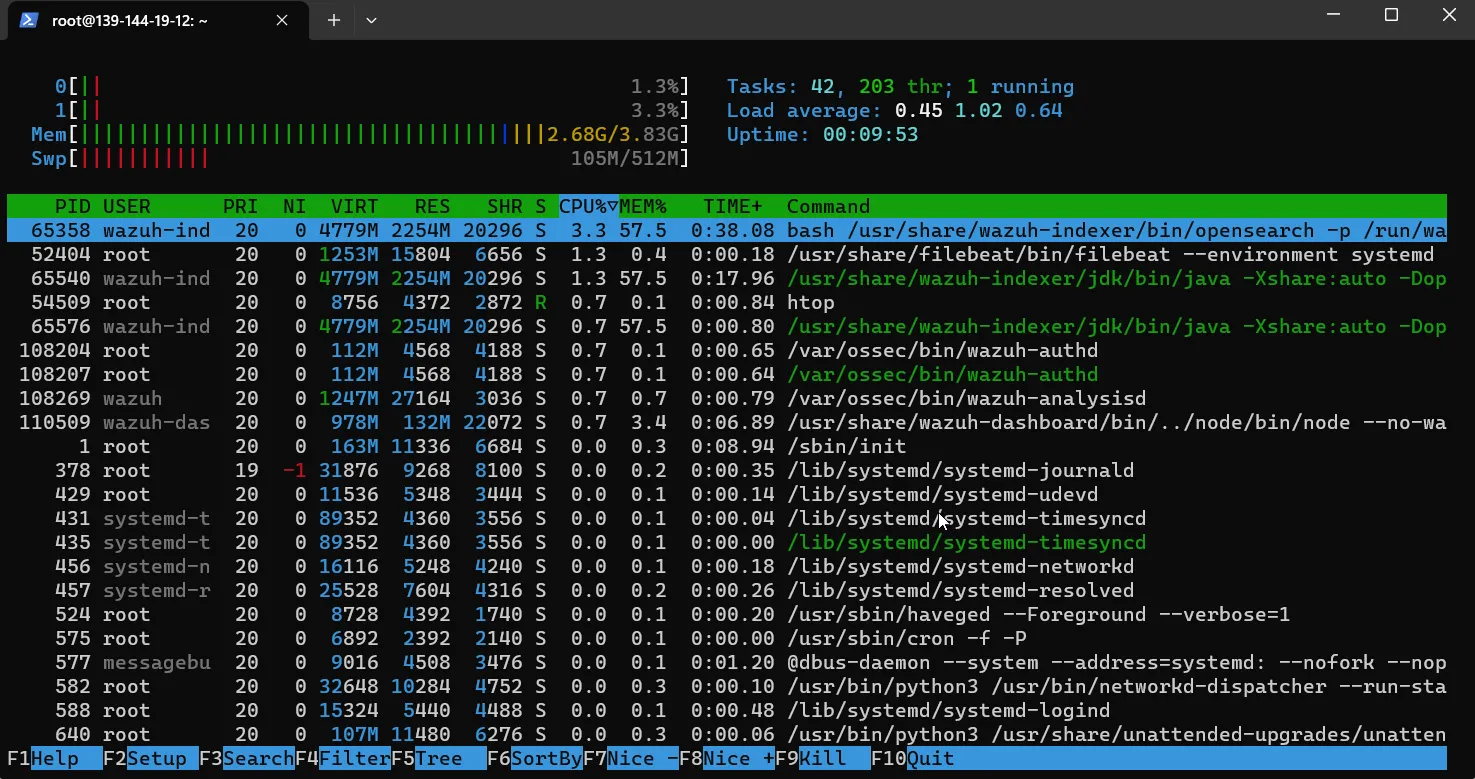The image size is (1475, 779).
Task: Click the CPU% sorted column header
Action: (589, 206)
